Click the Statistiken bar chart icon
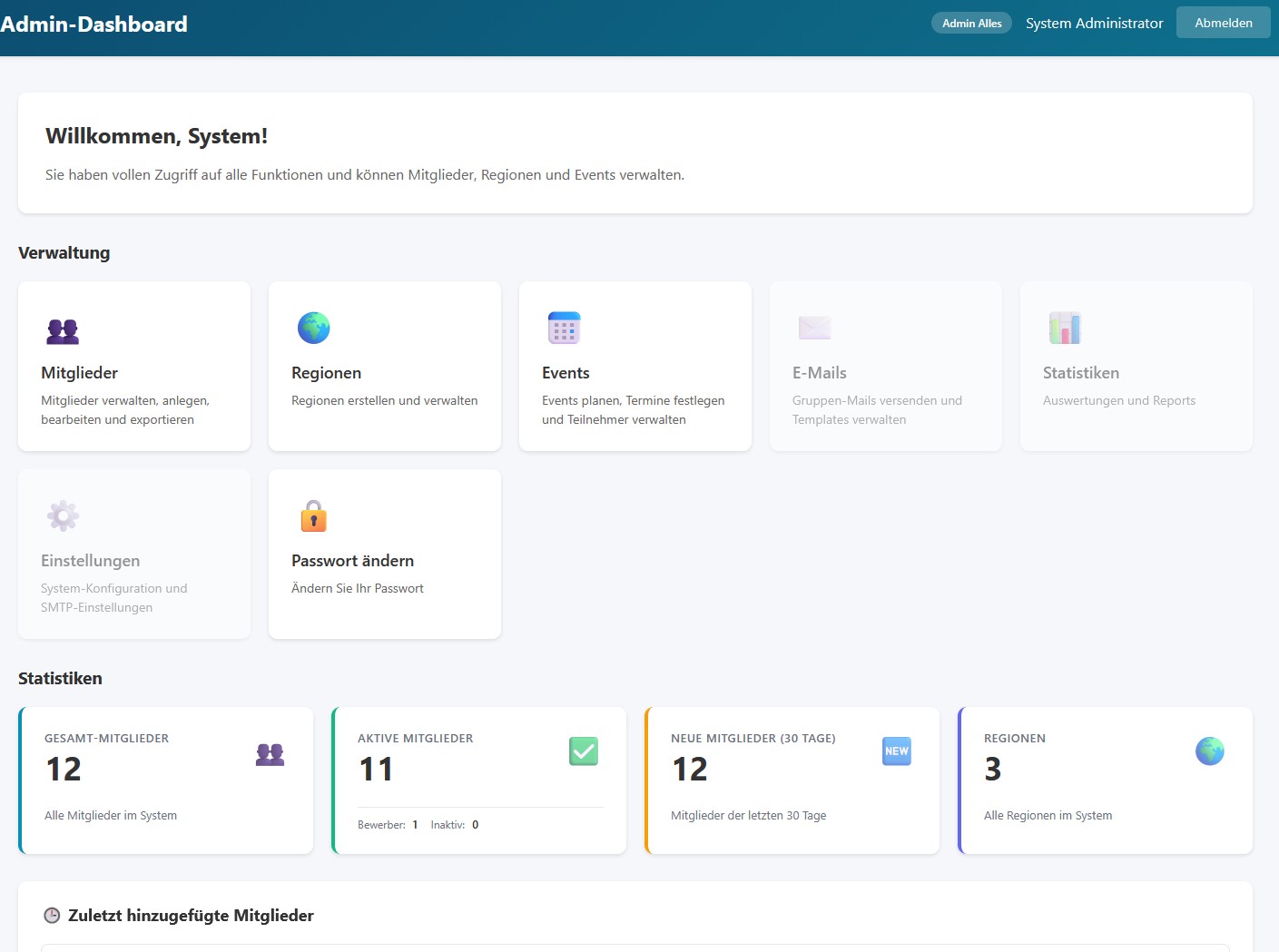This screenshot has height=952, width=1279. pyautogui.click(x=1065, y=328)
